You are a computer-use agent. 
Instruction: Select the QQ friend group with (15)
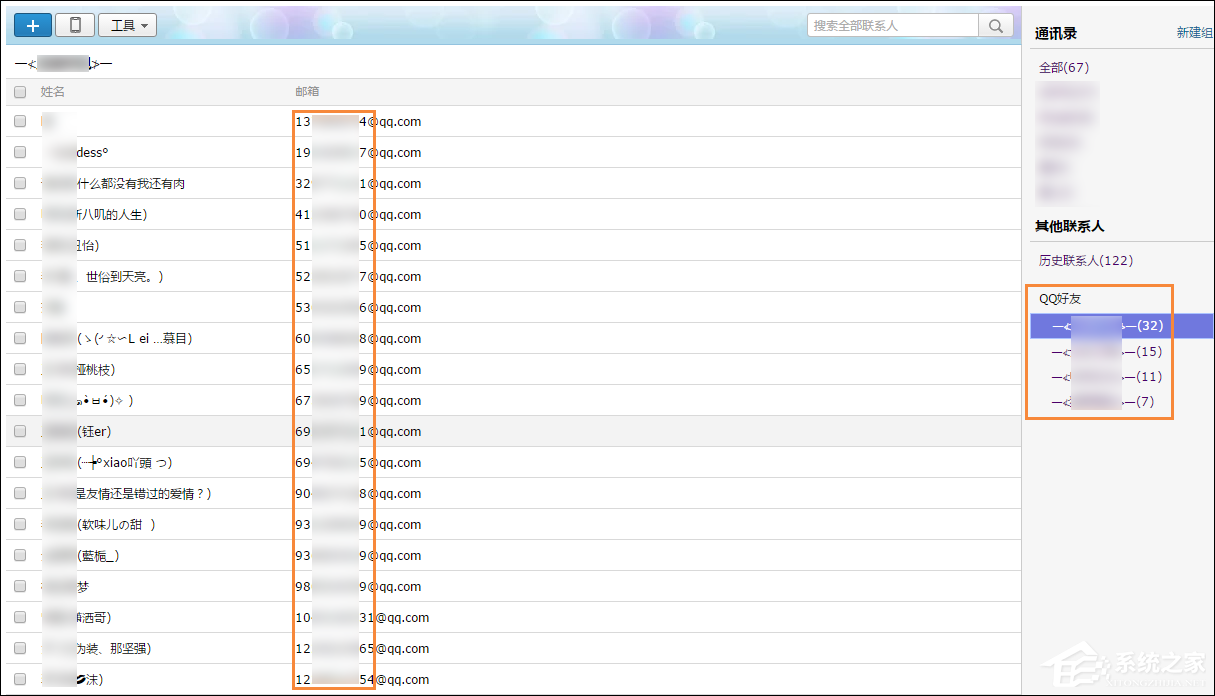point(1107,352)
